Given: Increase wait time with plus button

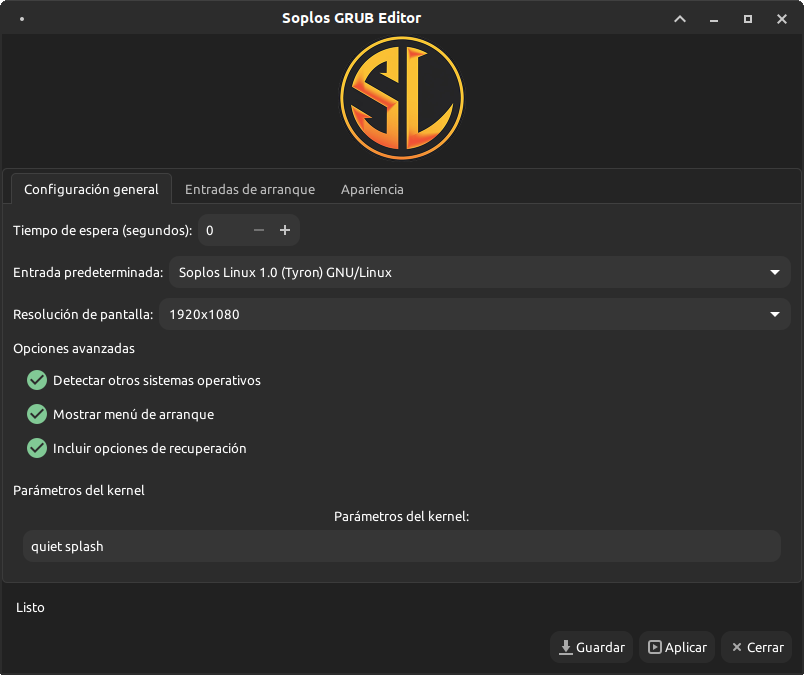Looking at the screenshot, I should click(x=285, y=230).
